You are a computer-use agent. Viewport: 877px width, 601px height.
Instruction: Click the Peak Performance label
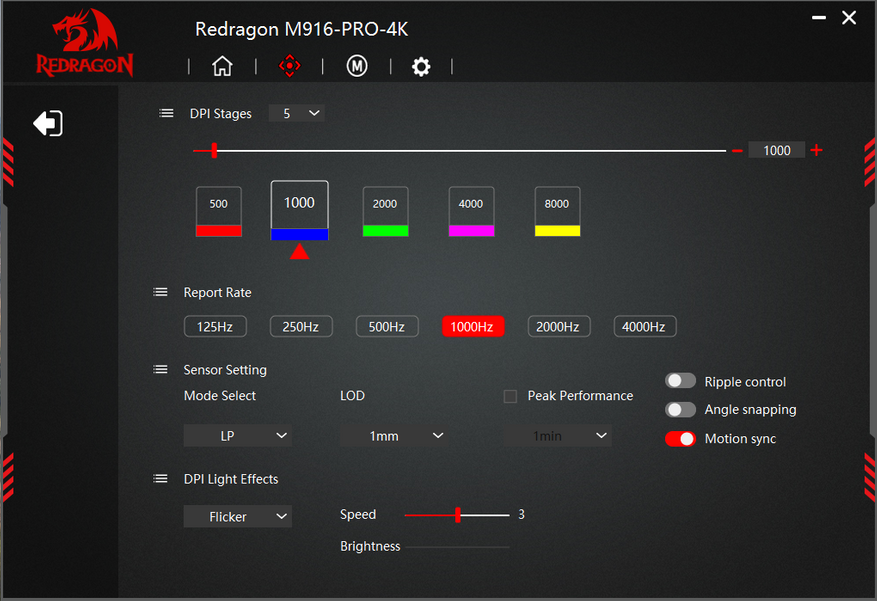[x=581, y=396]
